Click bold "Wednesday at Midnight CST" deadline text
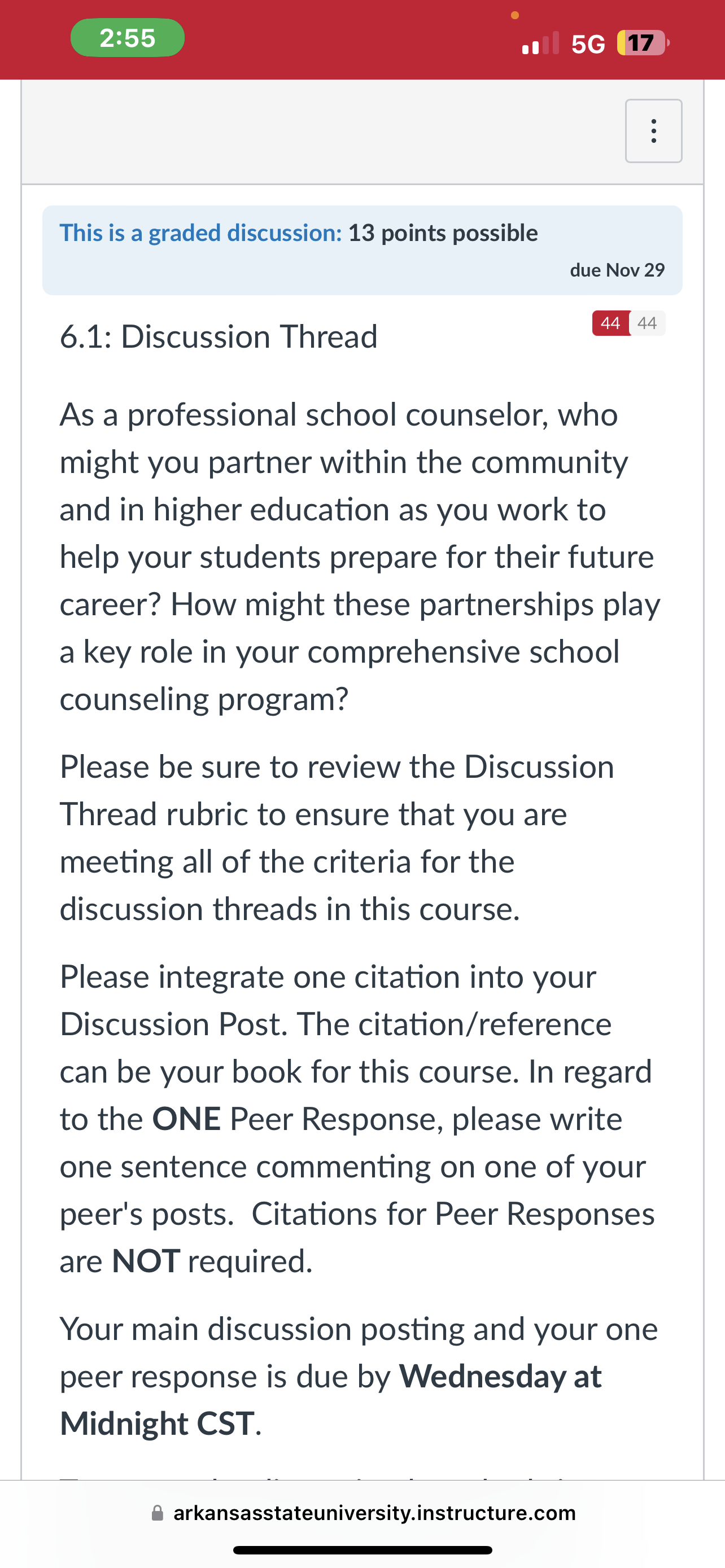Viewport: 725px width, 1568px height. click(330, 1399)
